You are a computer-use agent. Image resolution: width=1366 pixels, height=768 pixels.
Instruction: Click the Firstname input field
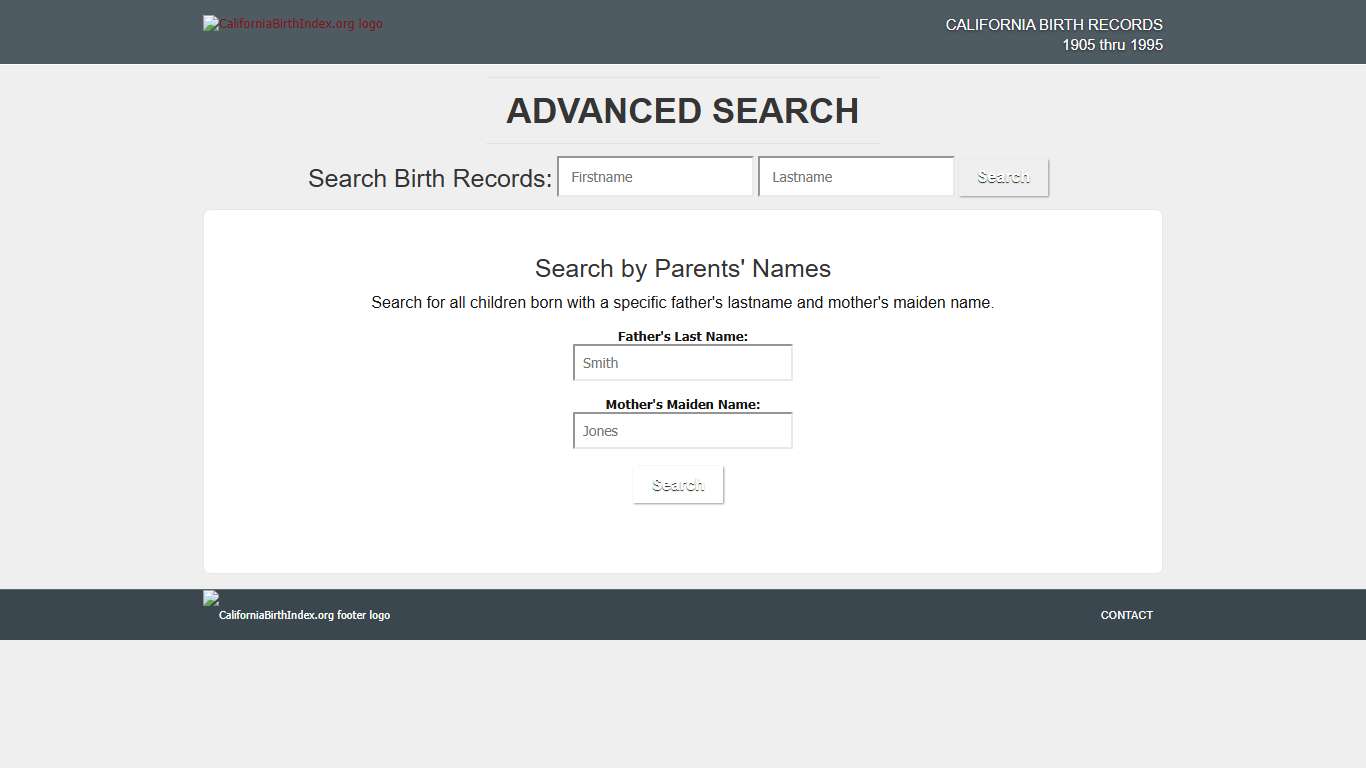coord(655,176)
